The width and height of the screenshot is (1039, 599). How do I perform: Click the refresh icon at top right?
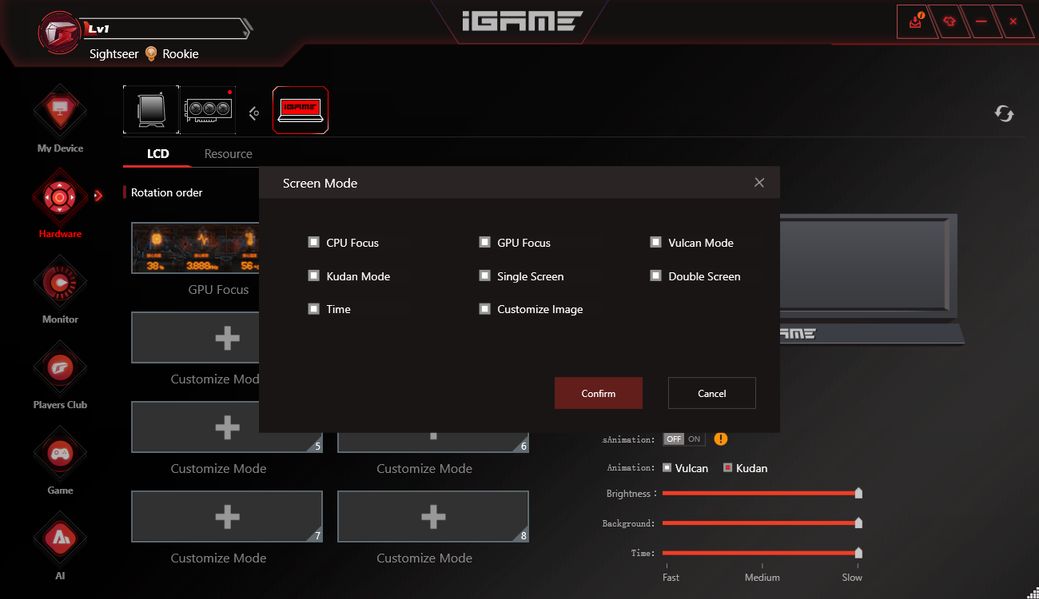click(1004, 114)
